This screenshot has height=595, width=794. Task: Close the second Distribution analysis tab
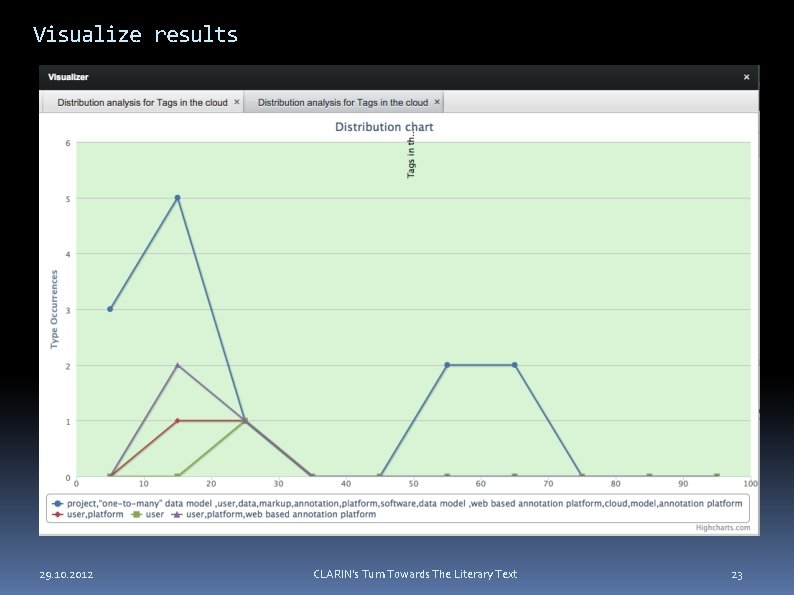437,102
